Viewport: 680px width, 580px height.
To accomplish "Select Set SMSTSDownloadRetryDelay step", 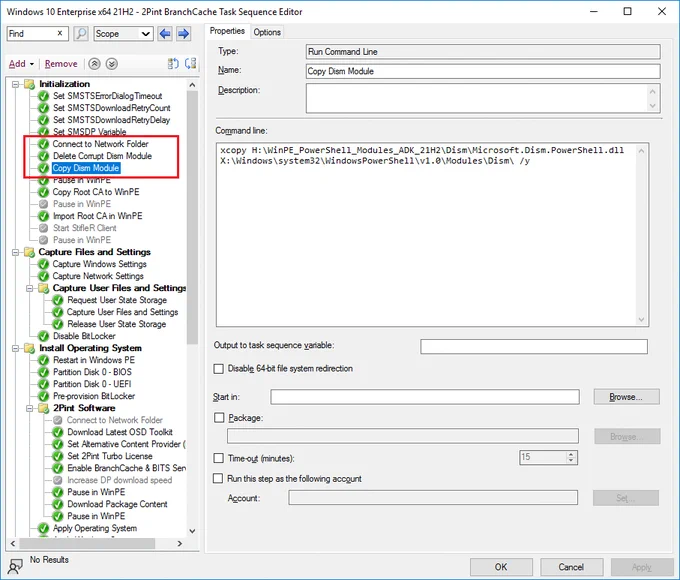I will (x=111, y=120).
